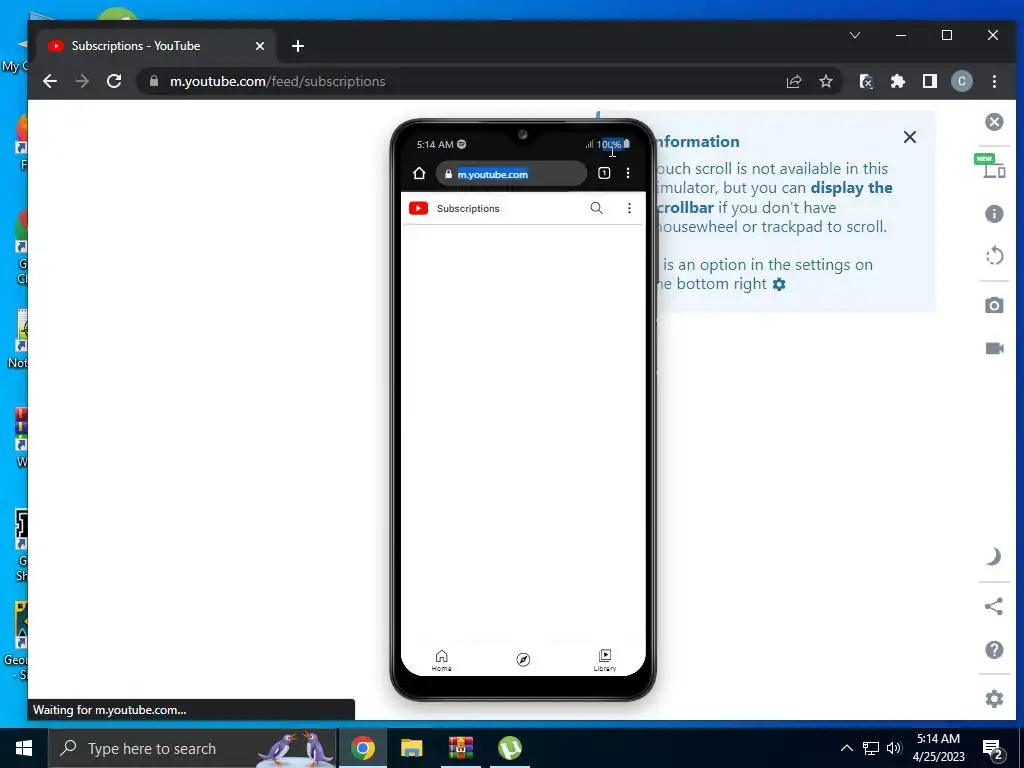Tap the YouTube Home tab
The height and width of the screenshot is (768, 1024).
coord(441,660)
